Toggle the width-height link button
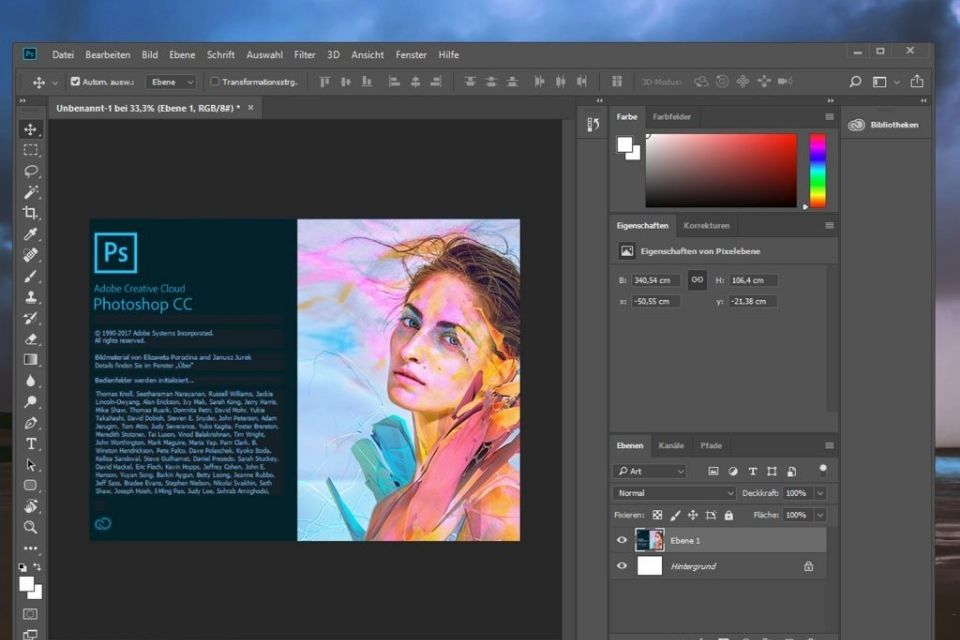This screenshot has width=960, height=640. coord(697,280)
